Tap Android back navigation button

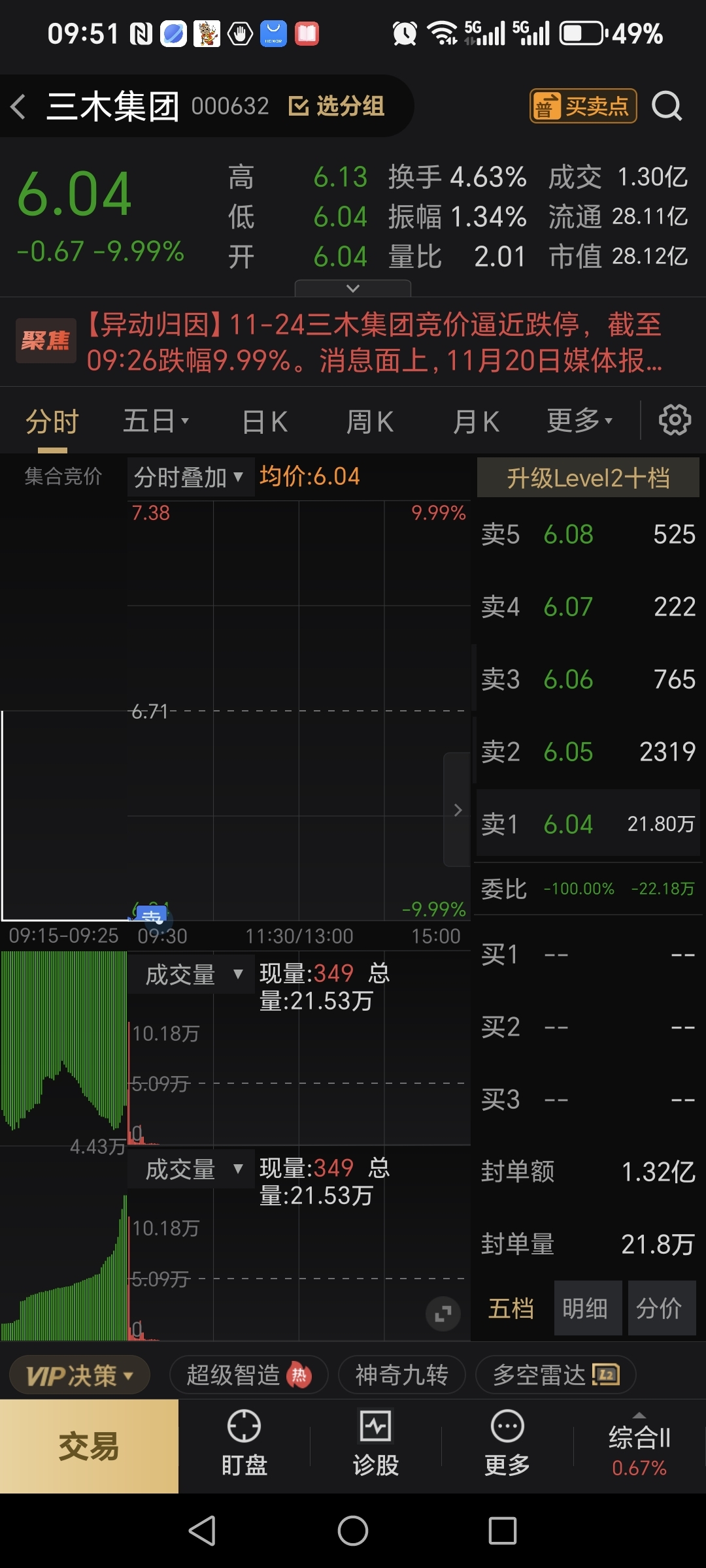[x=202, y=1530]
